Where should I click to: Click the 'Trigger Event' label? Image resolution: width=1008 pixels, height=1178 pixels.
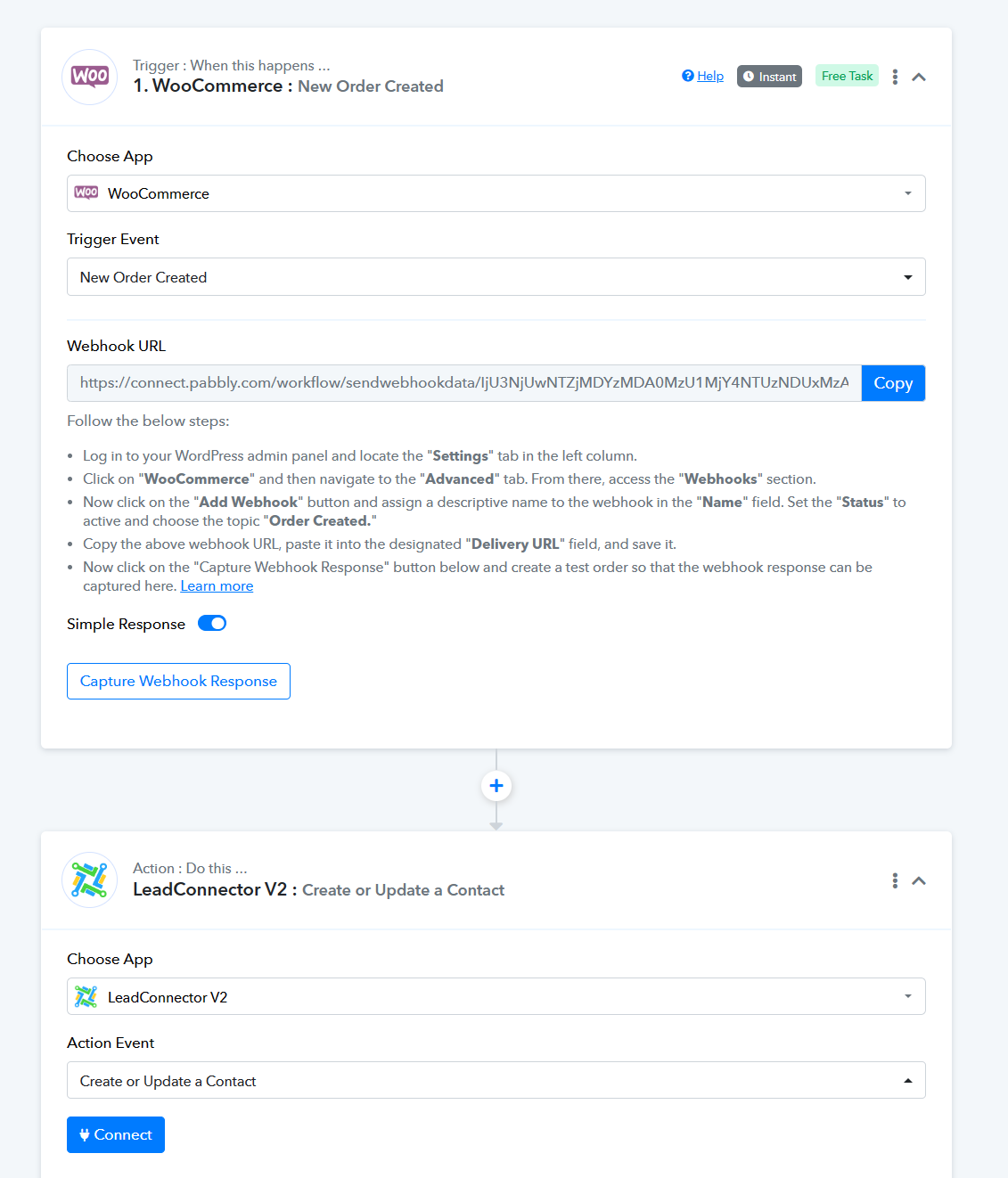click(113, 239)
